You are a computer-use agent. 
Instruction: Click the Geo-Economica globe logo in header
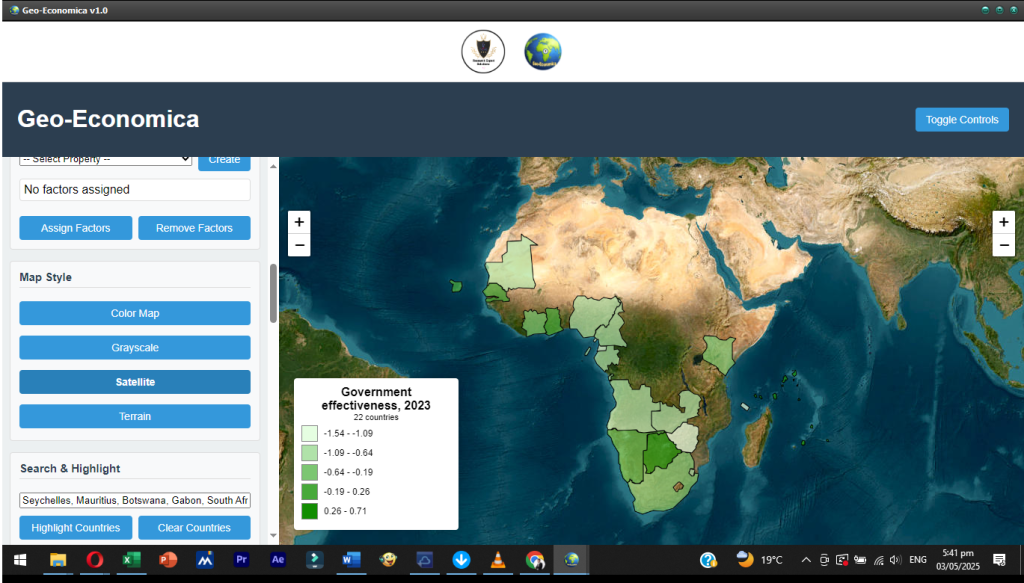click(x=543, y=51)
